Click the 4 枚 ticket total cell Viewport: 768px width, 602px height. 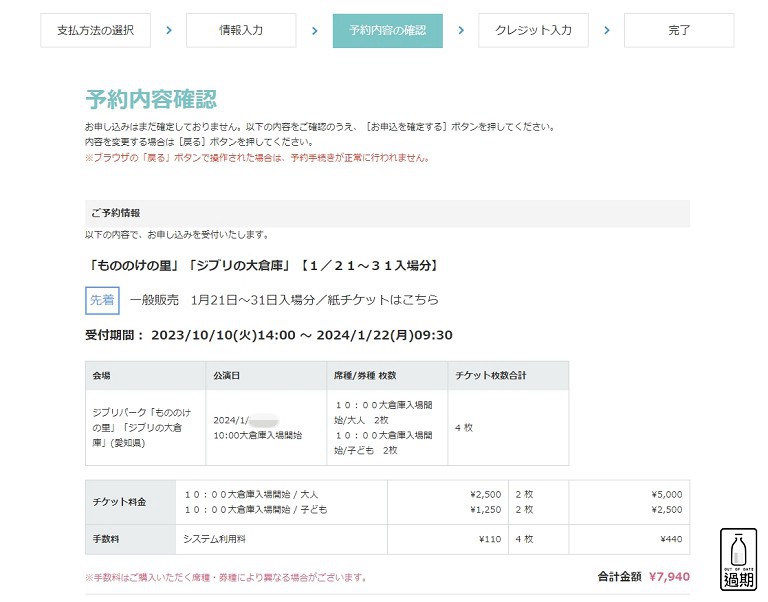click(508, 428)
